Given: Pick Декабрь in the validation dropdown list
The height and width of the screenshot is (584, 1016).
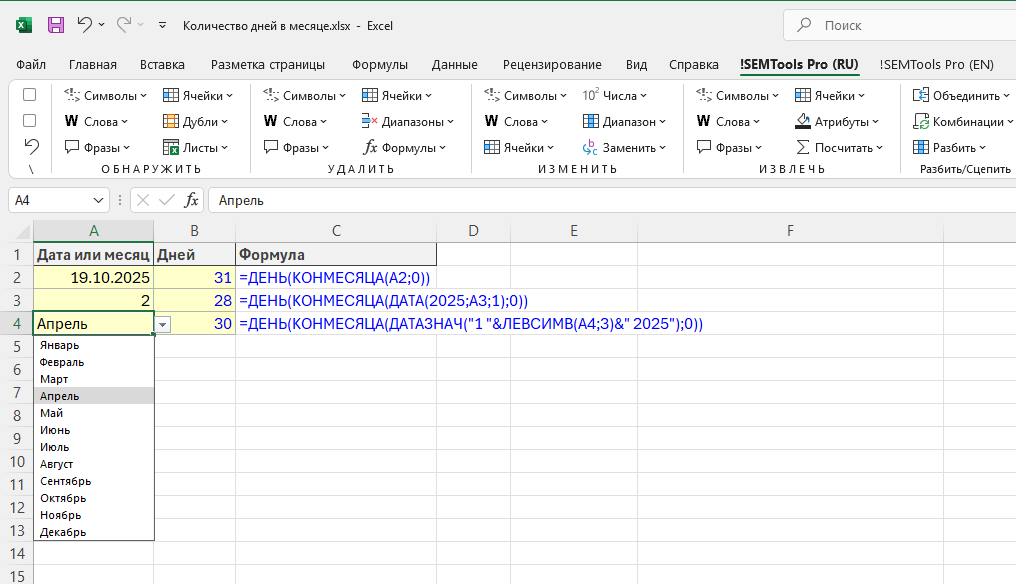Looking at the screenshot, I should coord(63,532).
